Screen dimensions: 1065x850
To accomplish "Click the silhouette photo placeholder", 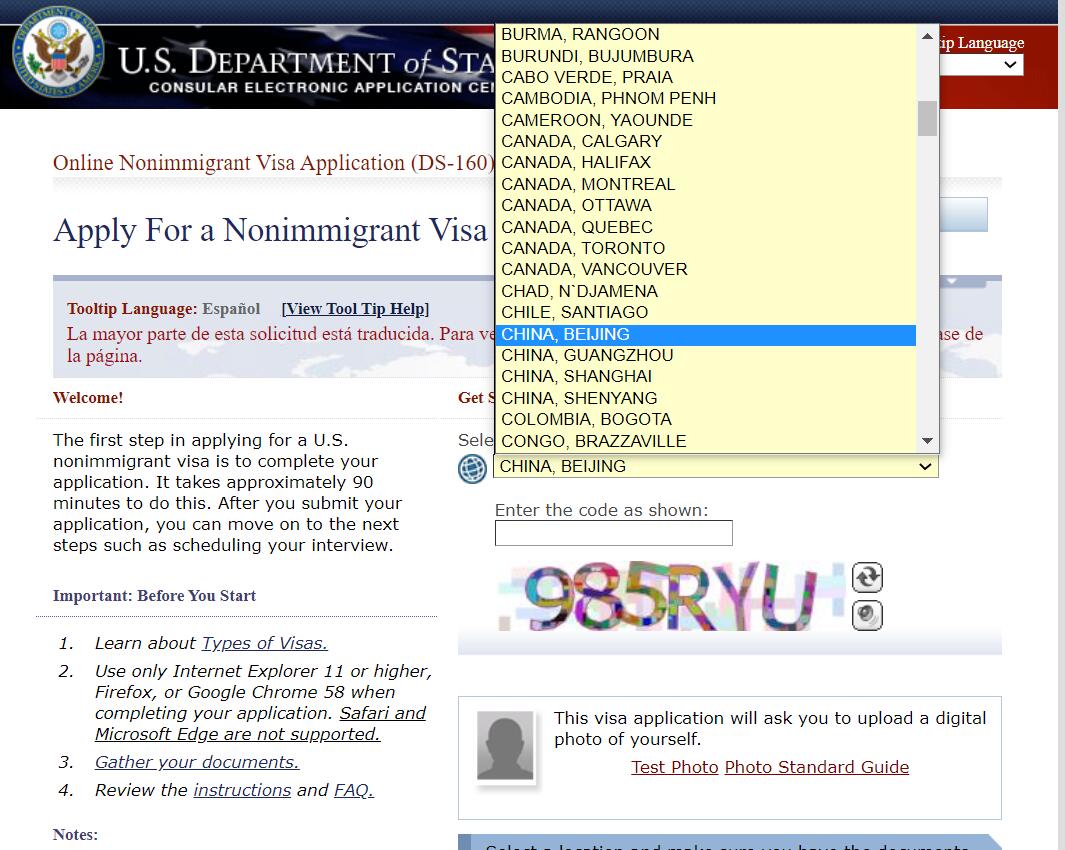I will click(505, 746).
